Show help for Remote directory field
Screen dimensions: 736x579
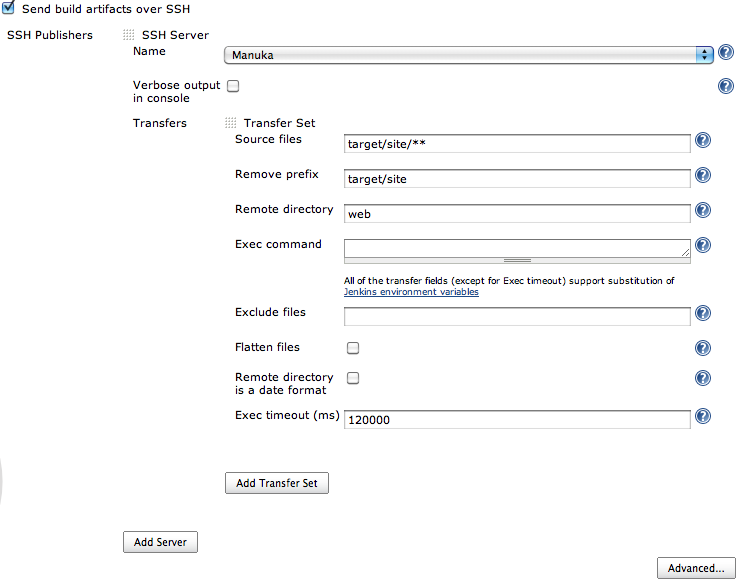[x=703, y=210]
